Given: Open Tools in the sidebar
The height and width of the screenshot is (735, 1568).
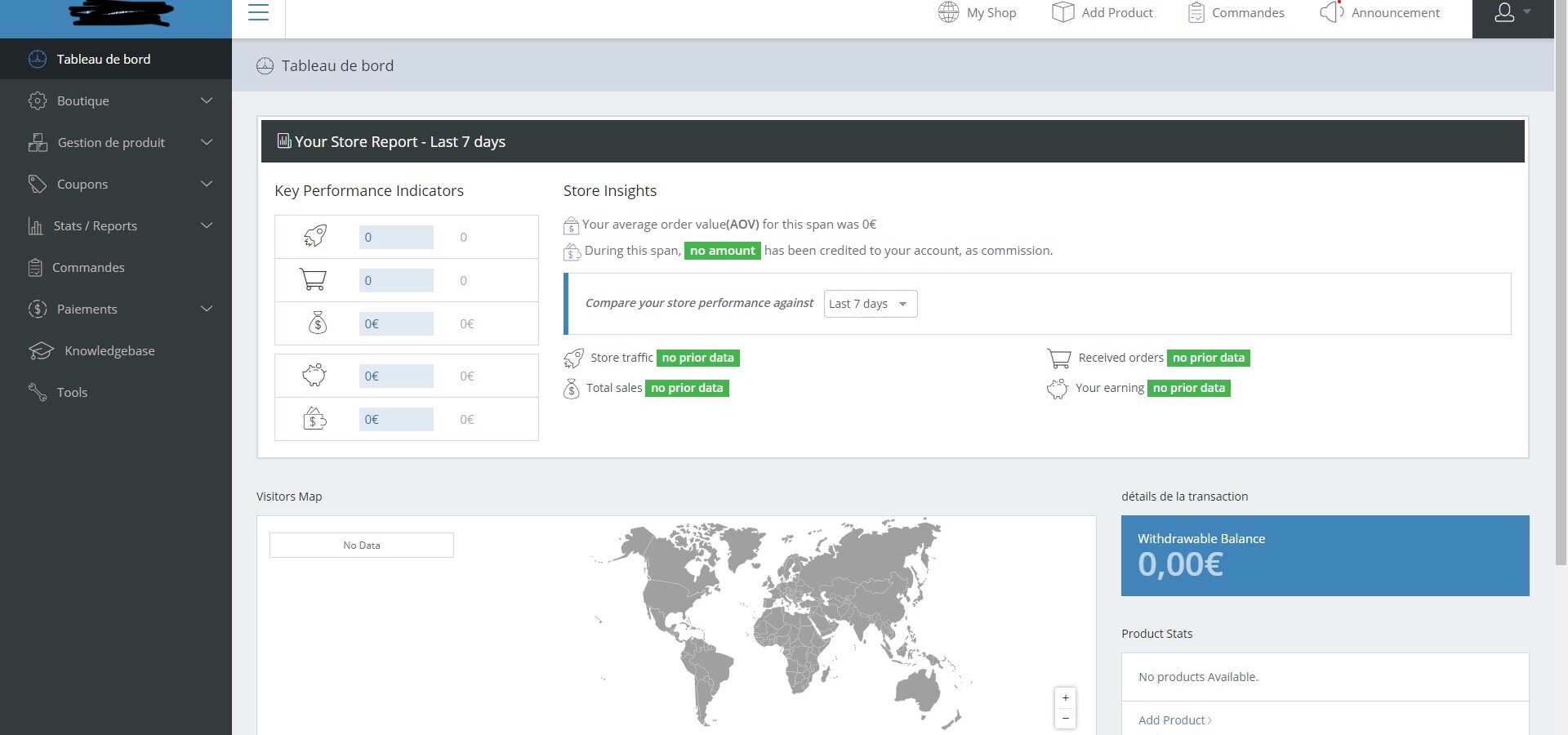Looking at the screenshot, I should click(x=116, y=392).
